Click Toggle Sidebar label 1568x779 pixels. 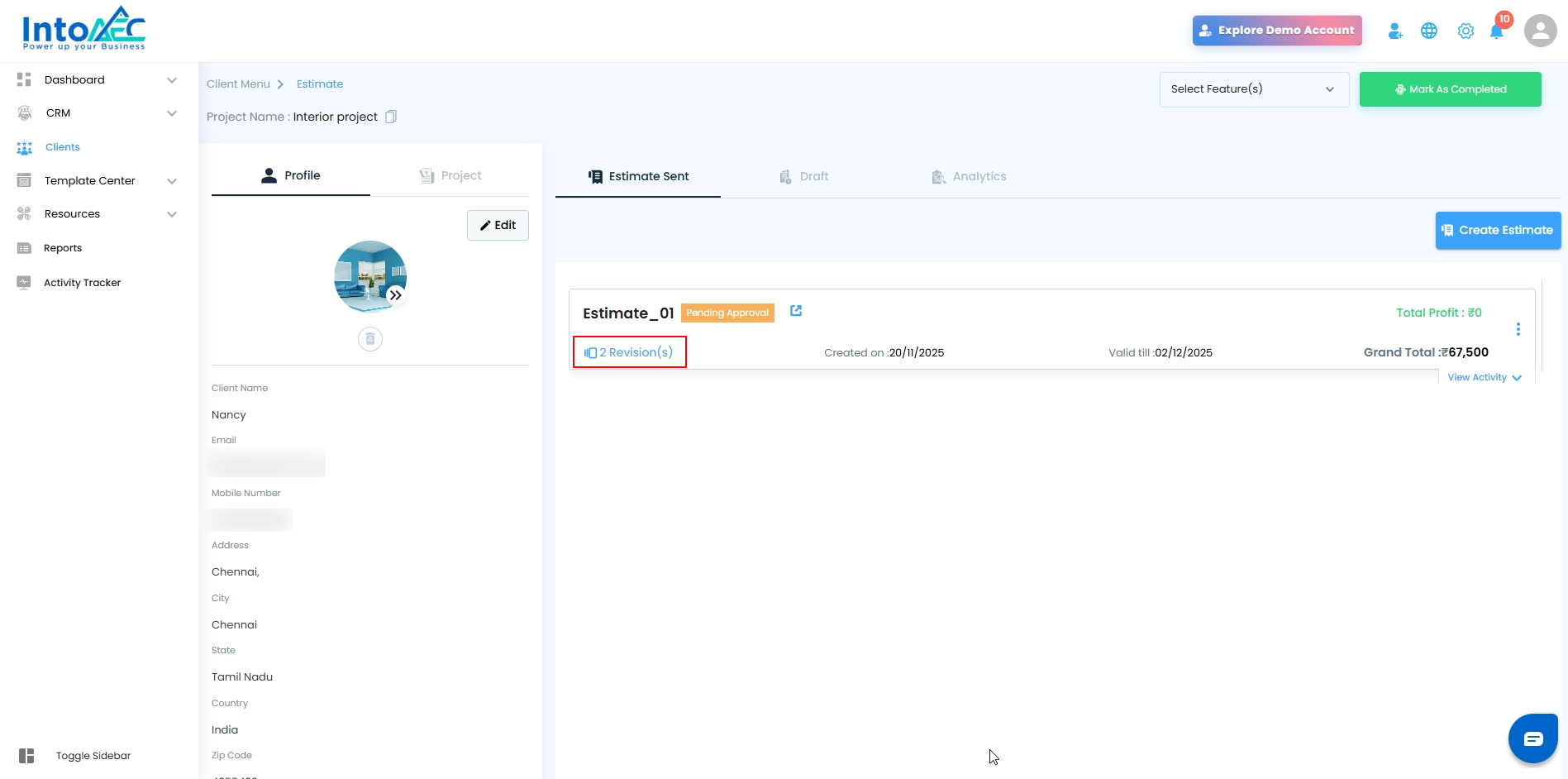click(93, 756)
